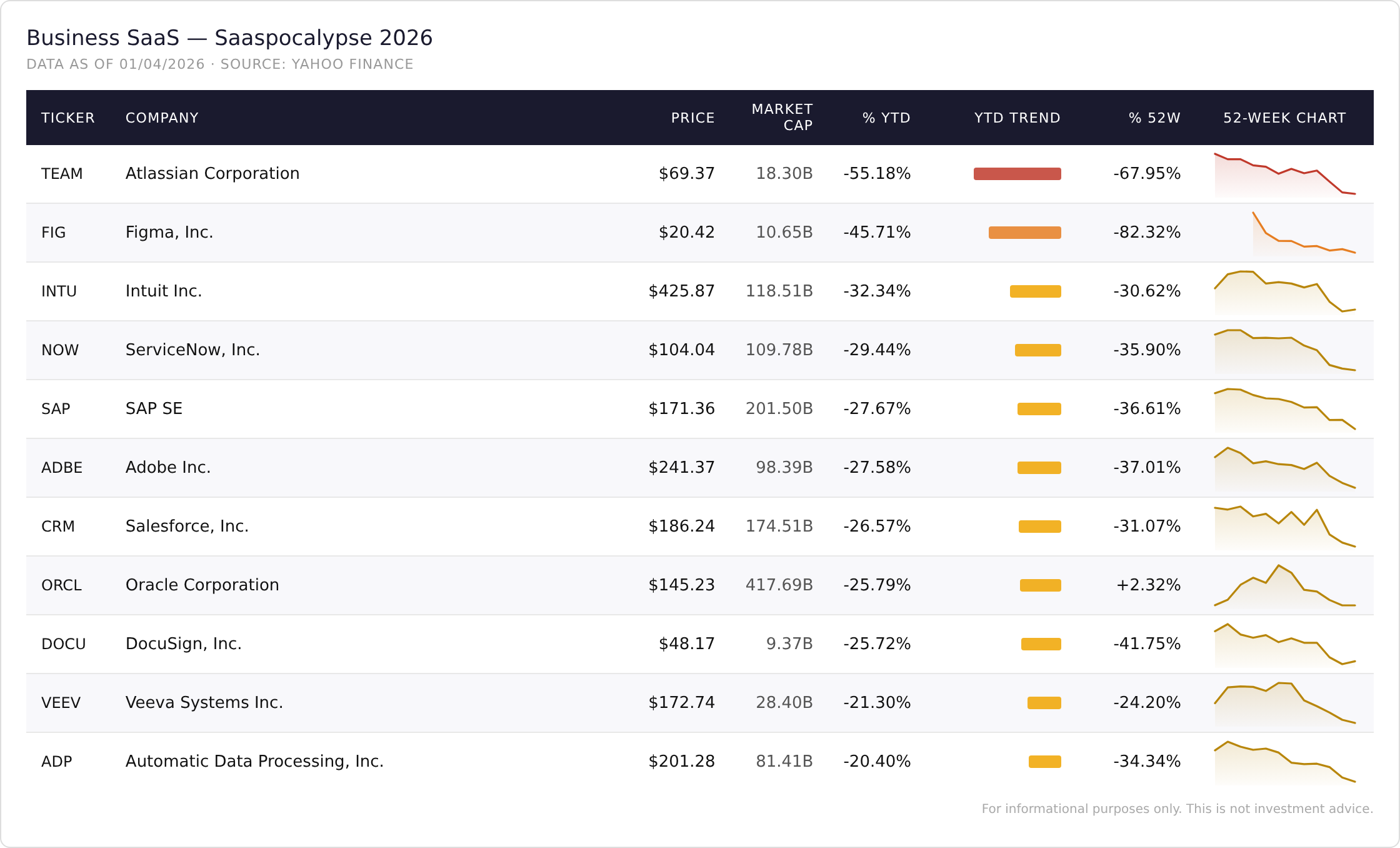The width and height of the screenshot is (1400, 848).
Task: Select the -55.18% YTD value
Action: click(877, 173)
